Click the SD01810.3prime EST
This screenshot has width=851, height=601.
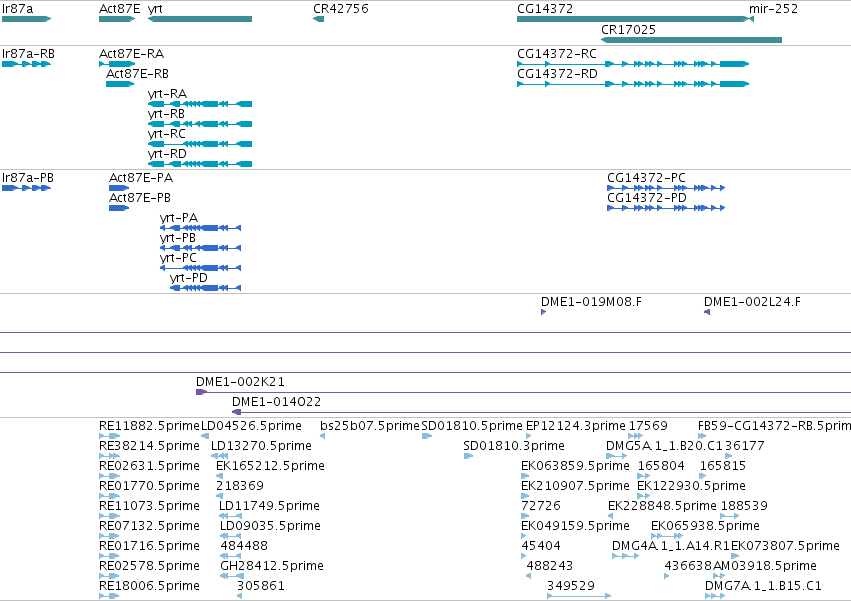468,456
